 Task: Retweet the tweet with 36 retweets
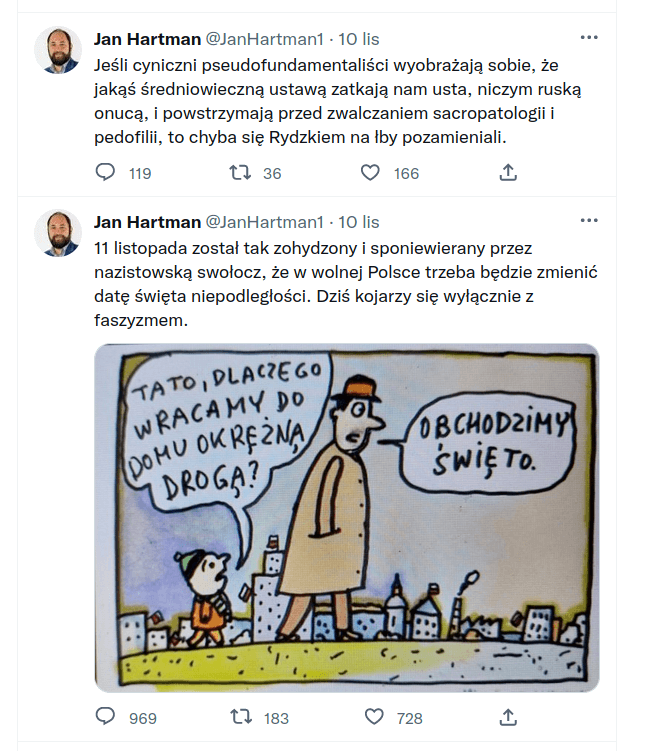click(x=240, y=172)
